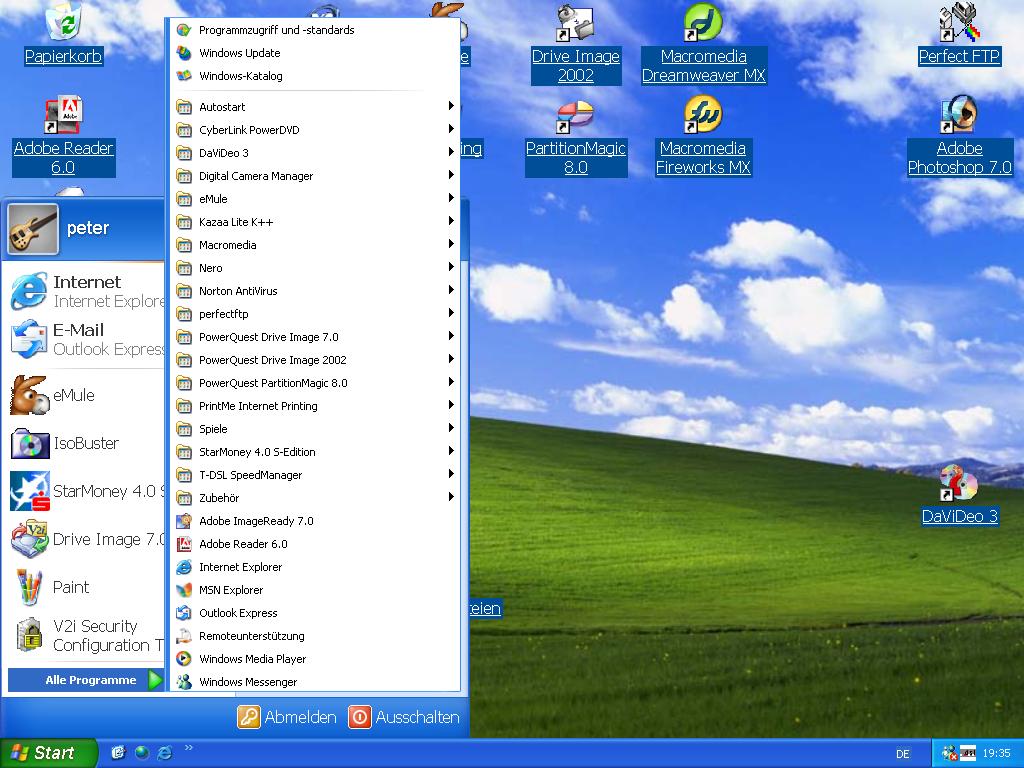1024x768 pixels.
Task: Click the DE language indicator in taskbar
Action: (903, 754)
